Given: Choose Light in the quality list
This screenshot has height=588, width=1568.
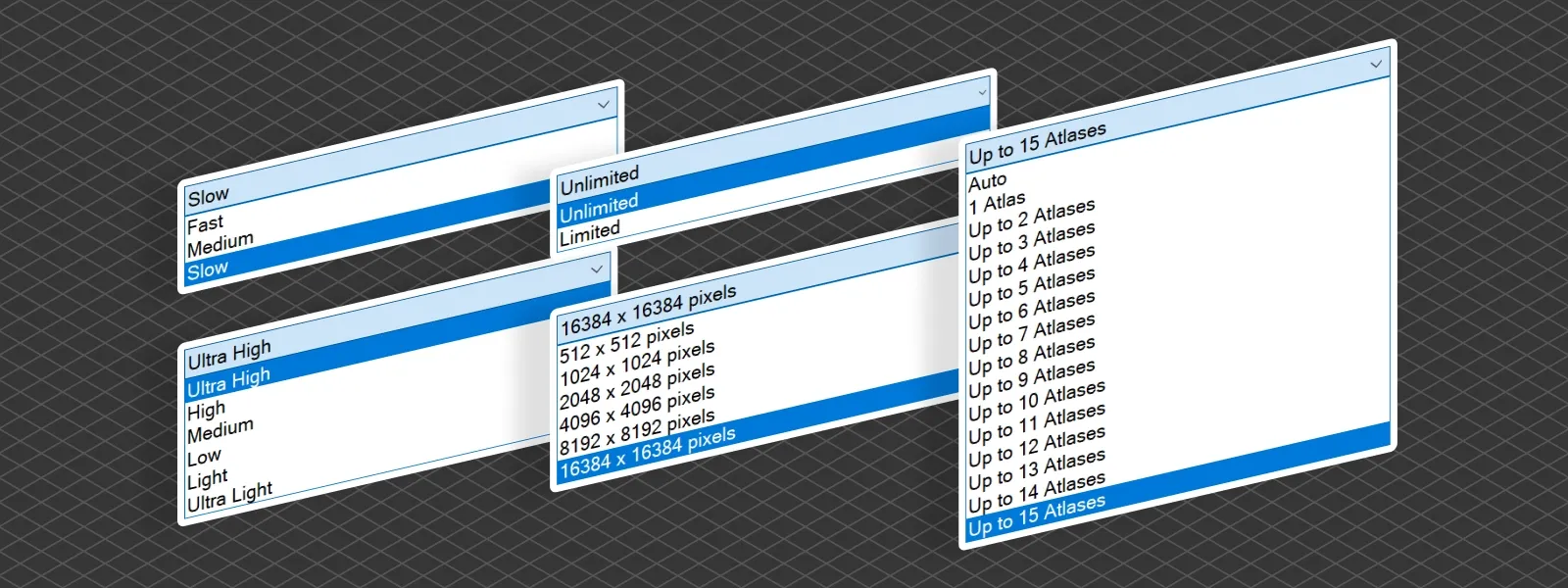Looking at the screenshot, I should (208, 479).
